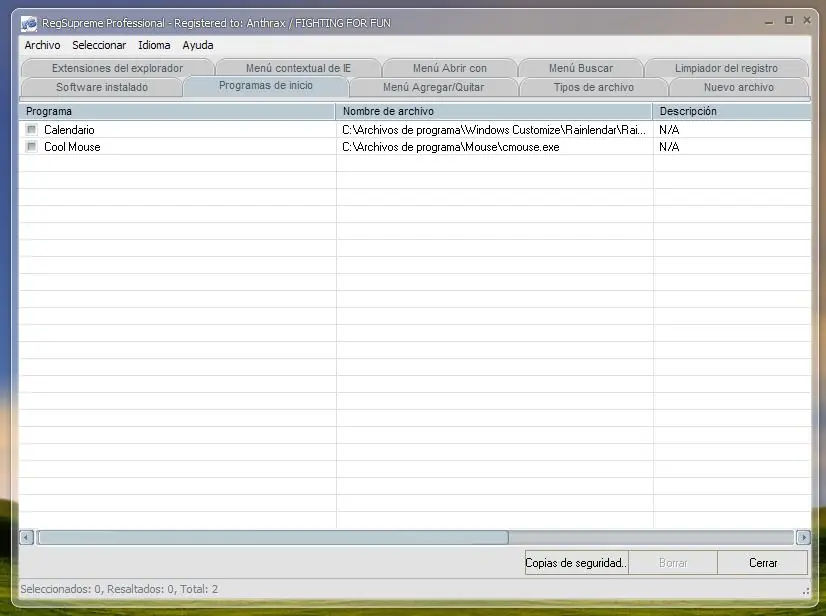Click the Rainlendar file path cell
Image resolution: width=826 pixels, height=616 pixels.
pos(494,130)
